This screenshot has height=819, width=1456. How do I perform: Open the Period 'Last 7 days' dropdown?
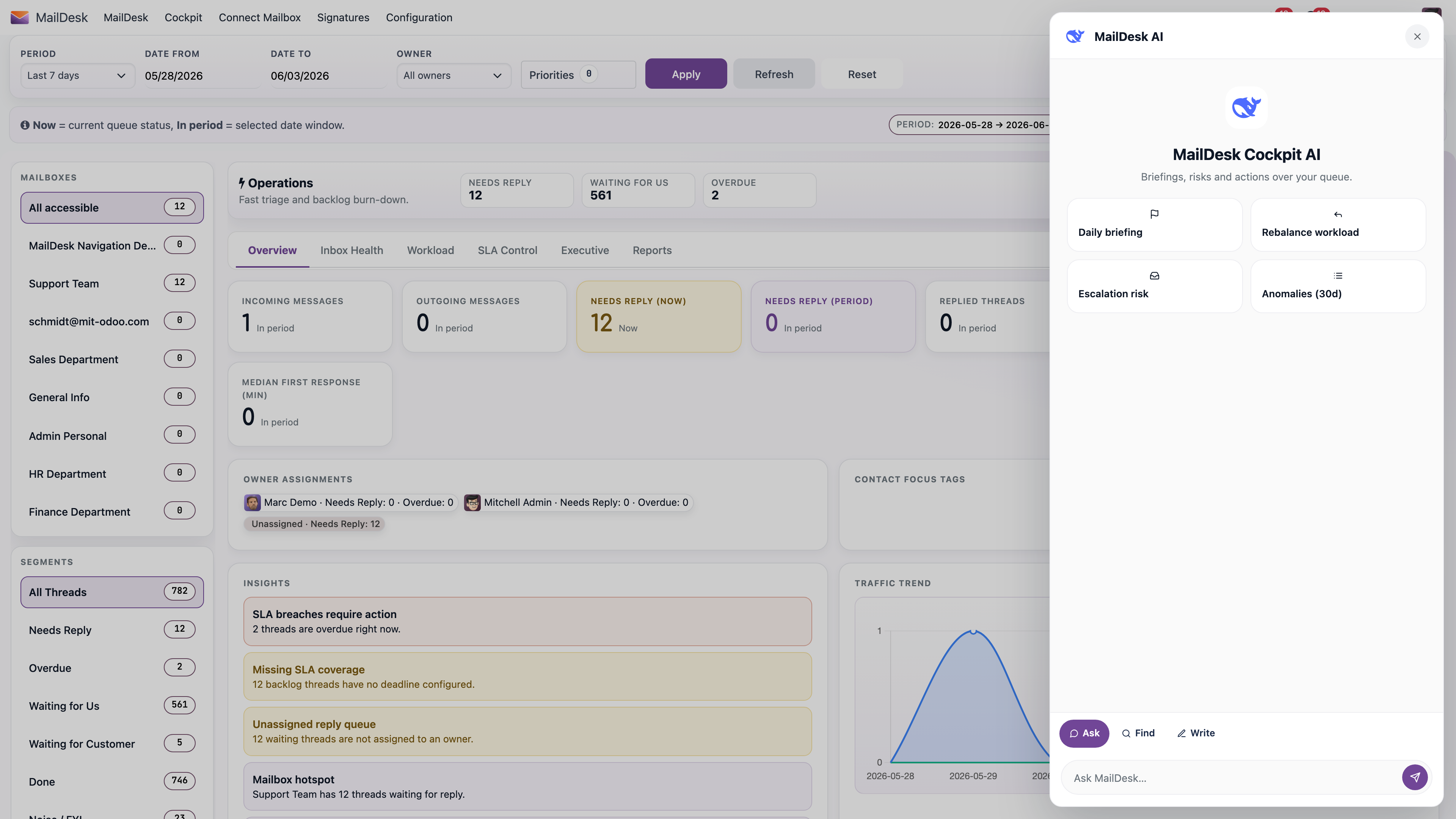click(77, 76)
